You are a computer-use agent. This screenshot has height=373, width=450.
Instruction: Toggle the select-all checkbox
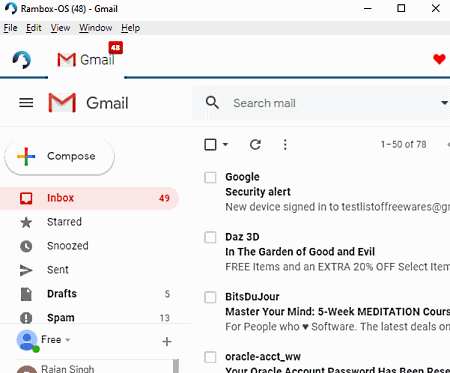click(x=210, y=145)
